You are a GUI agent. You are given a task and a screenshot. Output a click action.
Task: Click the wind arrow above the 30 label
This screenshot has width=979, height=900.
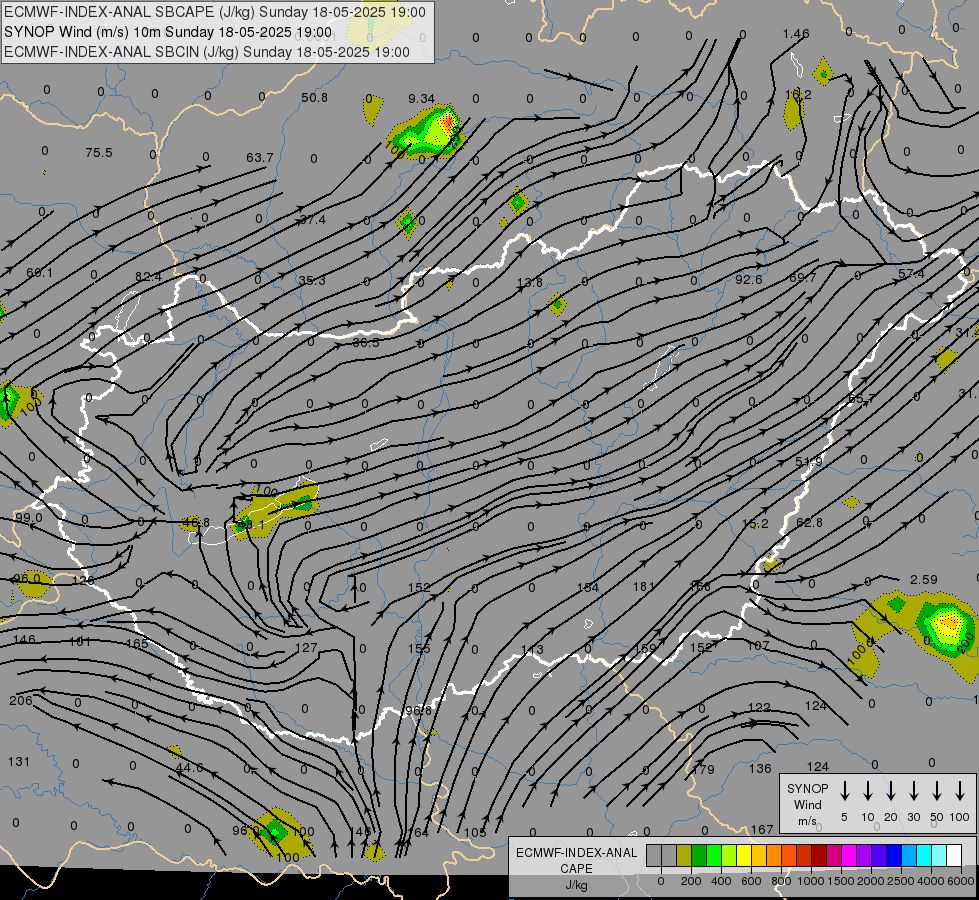click(x=913, y=790)
